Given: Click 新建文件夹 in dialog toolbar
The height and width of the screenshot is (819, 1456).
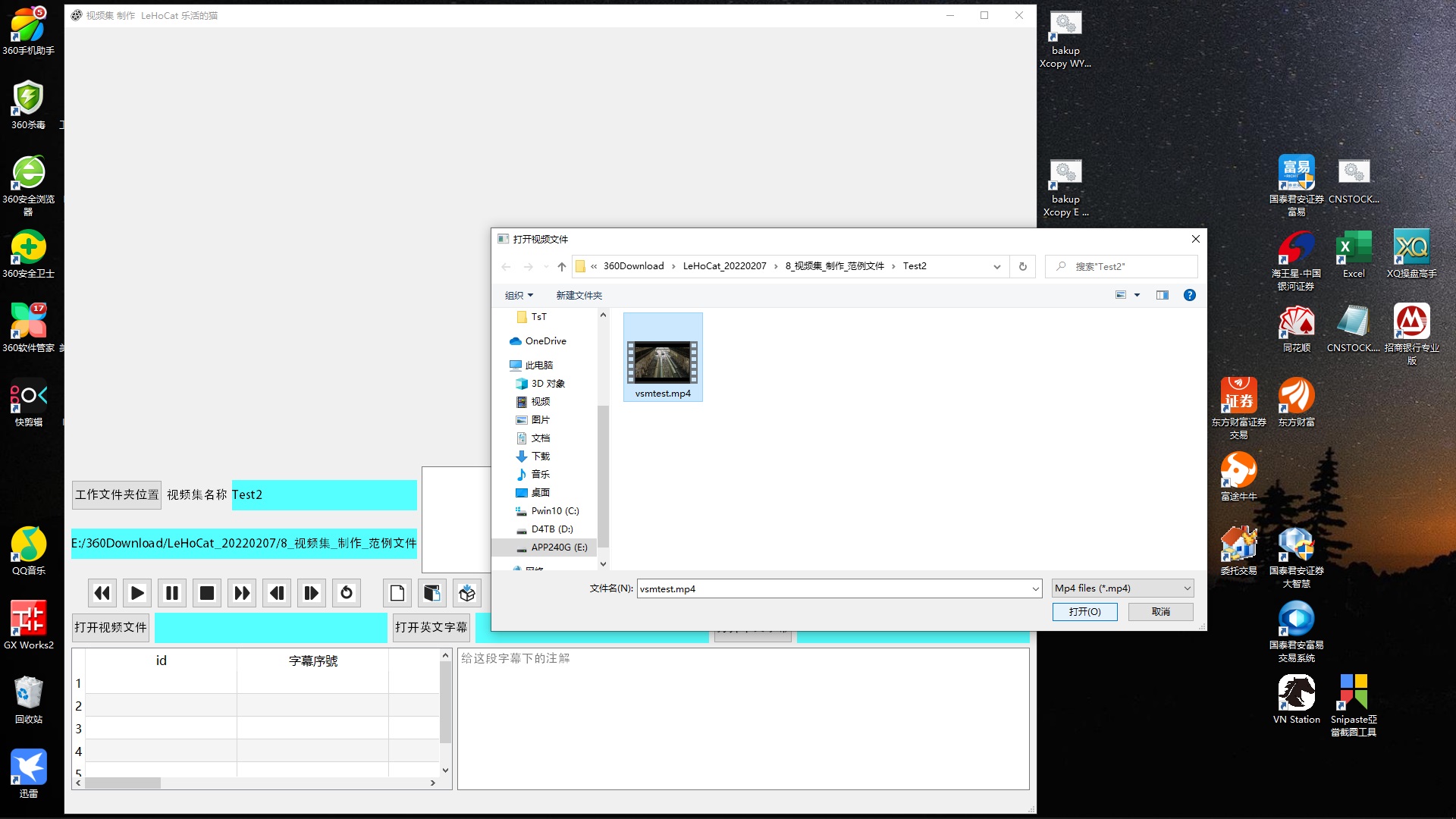Looking at the screenshot, I should pos(579,295).
